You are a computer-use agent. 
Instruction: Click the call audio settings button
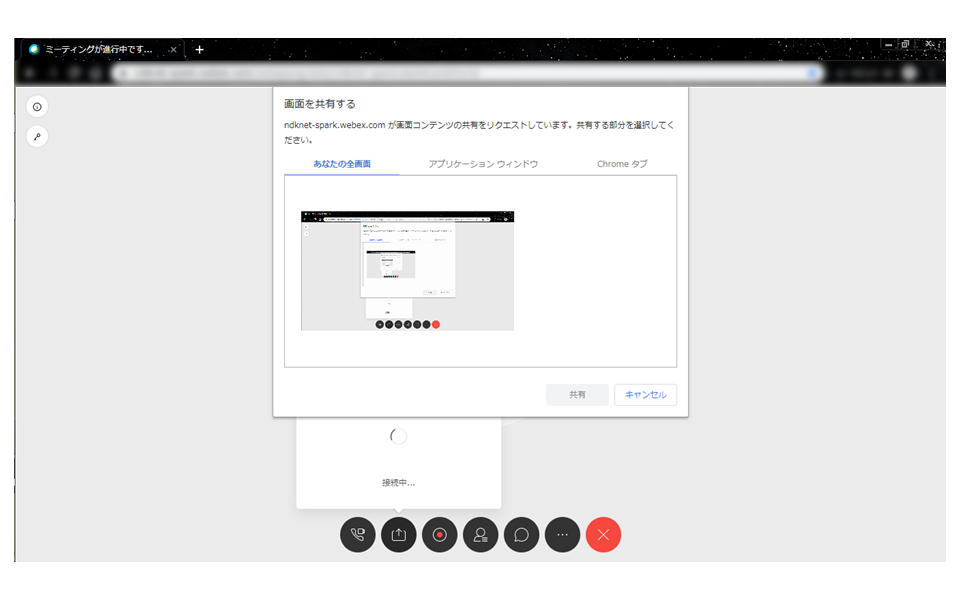[x=358, y=534]
